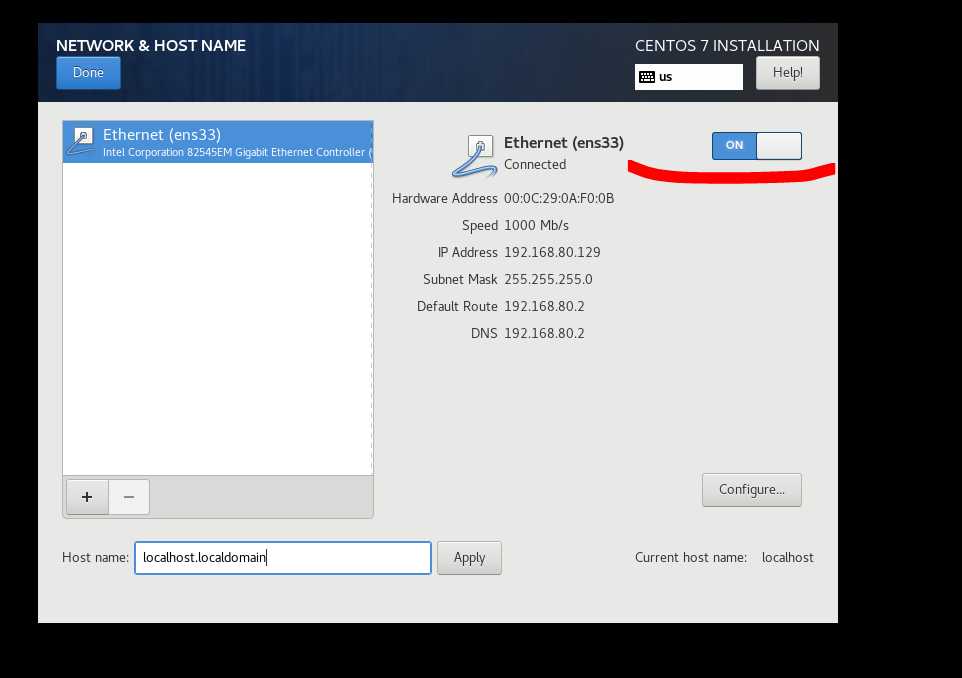Select Ethernet (ens33) in device list
962x678 pixels.
[218, 142]
